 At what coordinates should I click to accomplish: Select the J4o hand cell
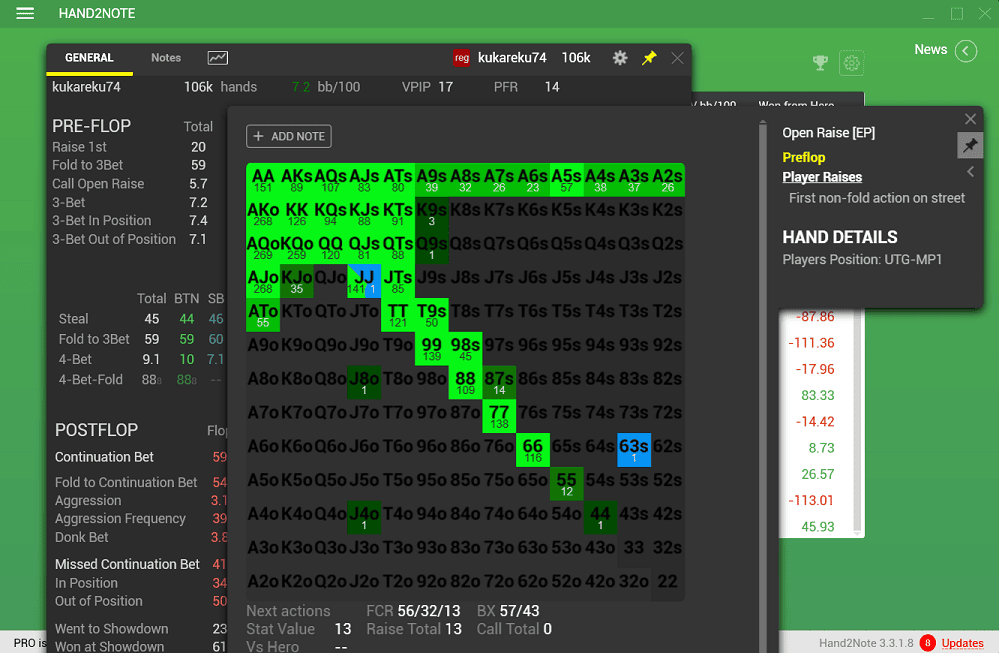click(x=364, y=517)
